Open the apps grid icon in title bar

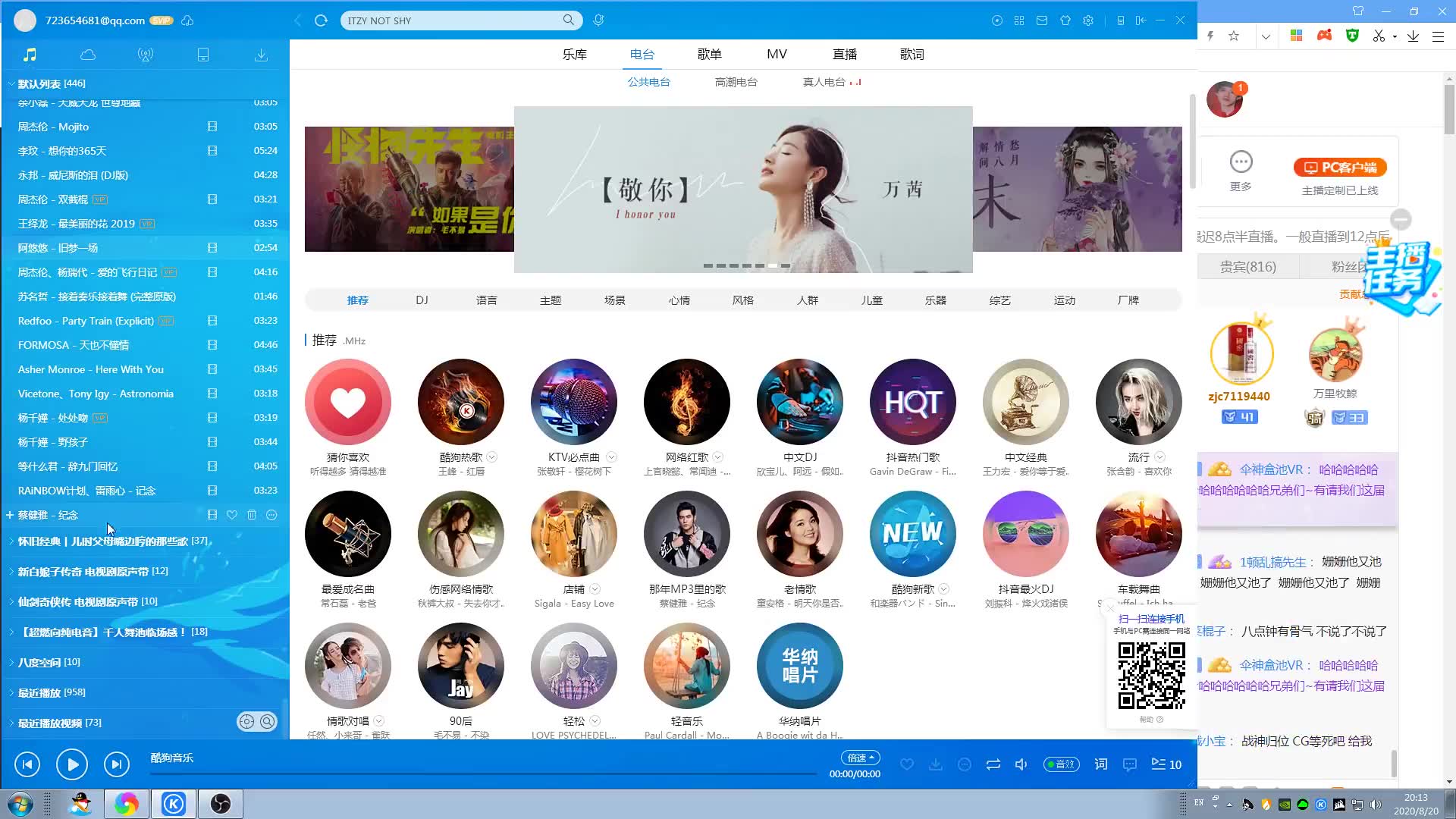pos(1019,20)
